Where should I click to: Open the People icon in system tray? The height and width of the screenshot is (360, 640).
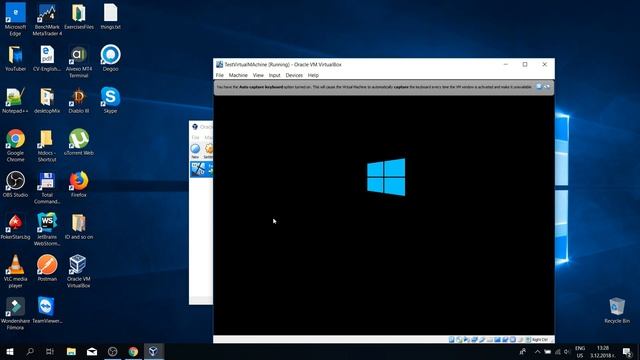coord(523,351)
